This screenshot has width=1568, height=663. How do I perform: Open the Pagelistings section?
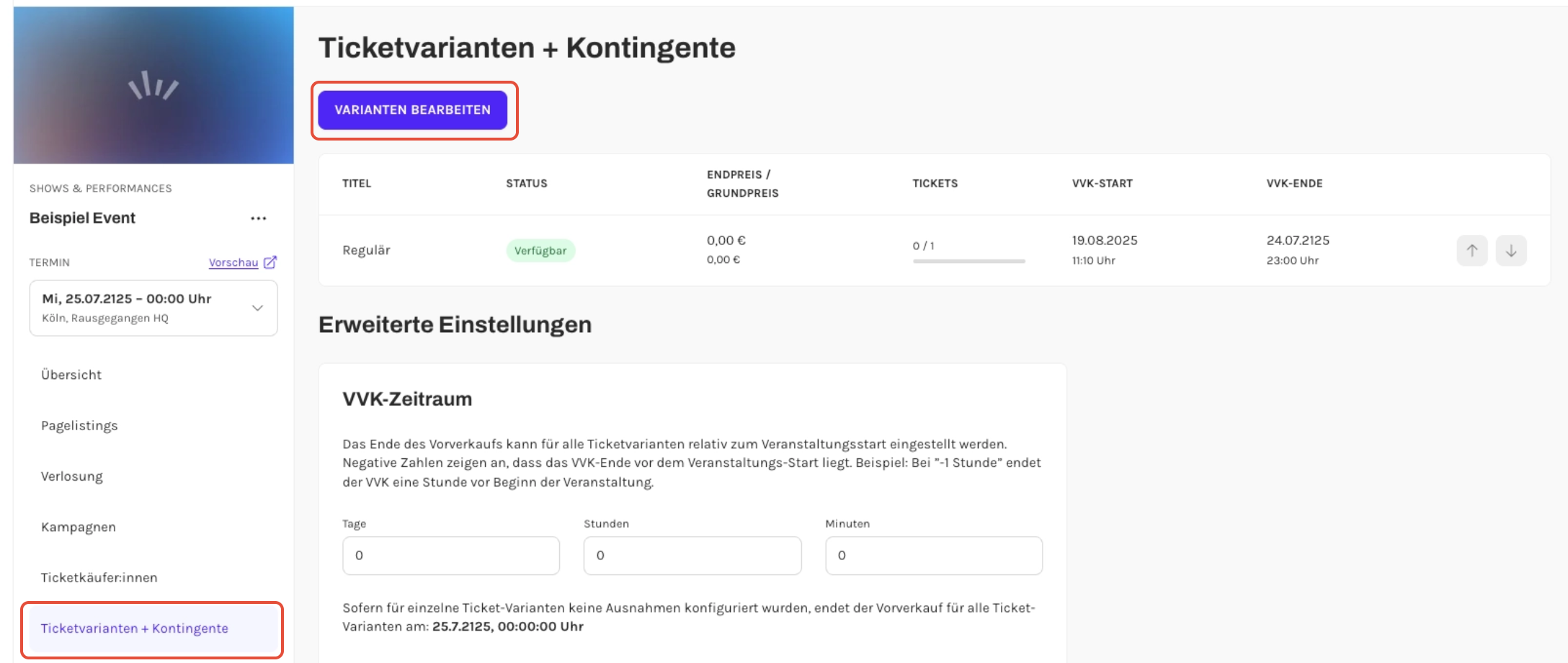coord(79,426)
